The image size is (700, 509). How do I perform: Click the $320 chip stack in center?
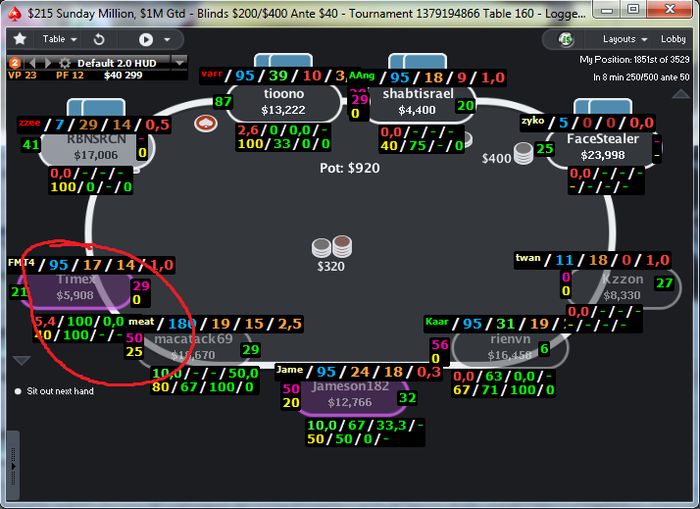point(331,247)
